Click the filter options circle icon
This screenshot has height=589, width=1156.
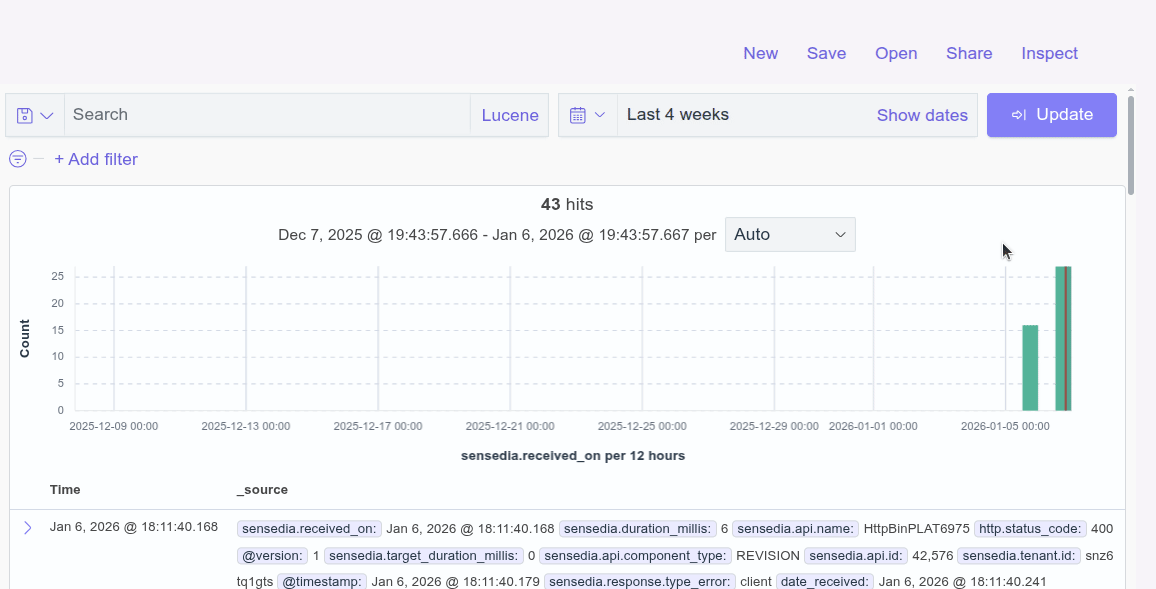click(x=18, y=159)
